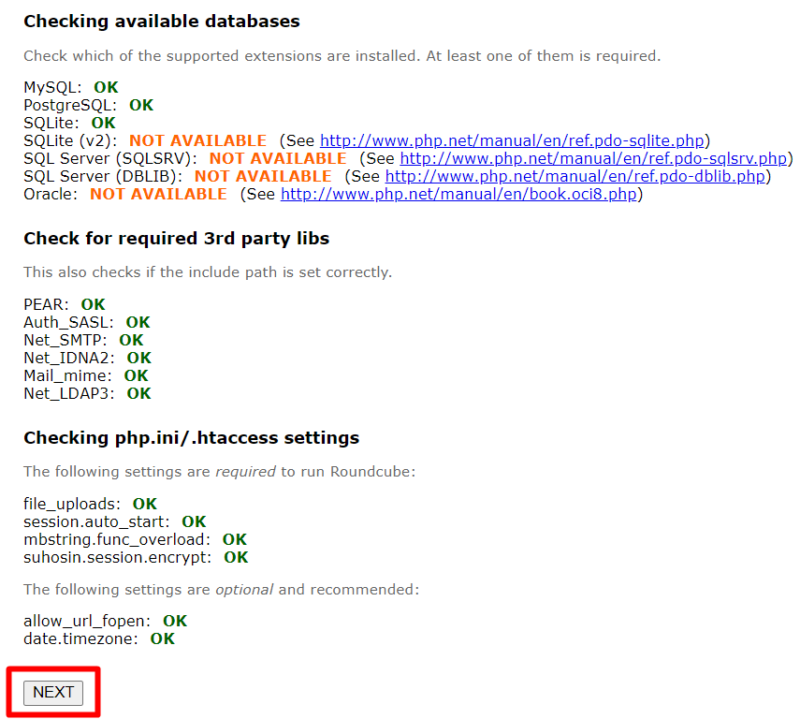The image size is (800, 719).
Task: Click the OK status next to Net_LDAP3
Action: click(x=139, y=393)
